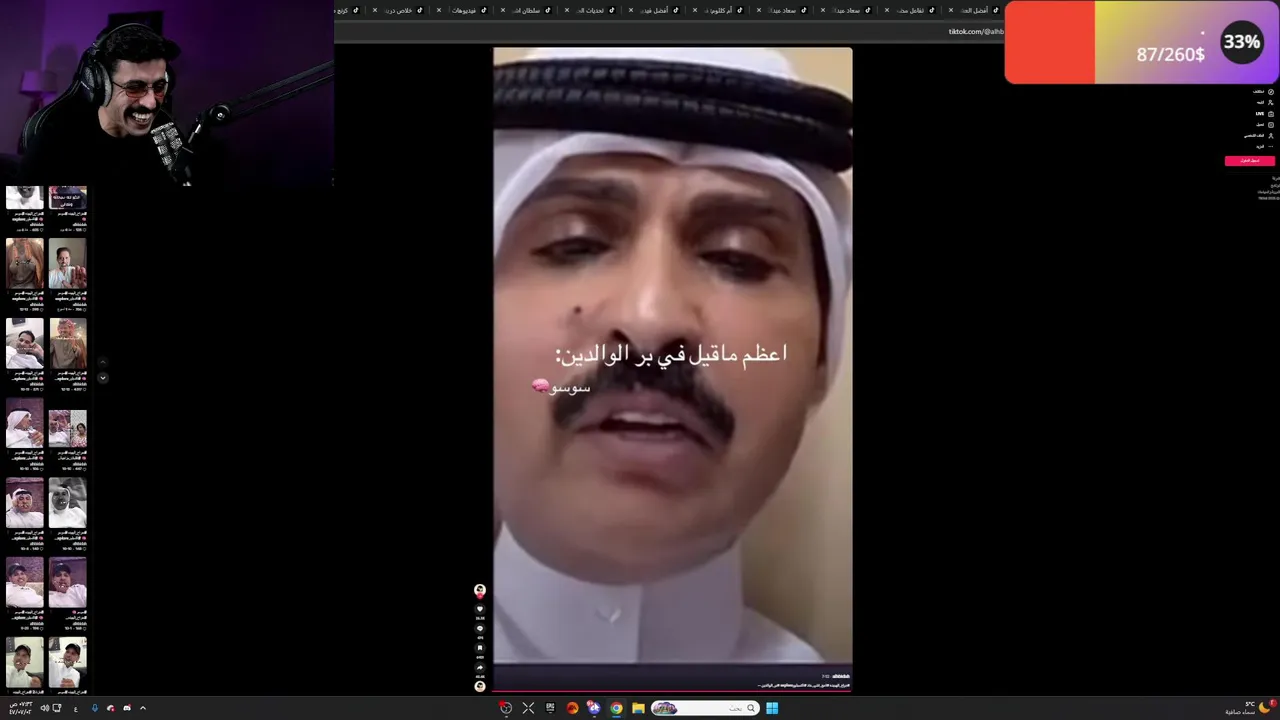Switch to the 'خلاص درب' browser tab
This screenshot has width=1280, height=720.
pos(395,10)
